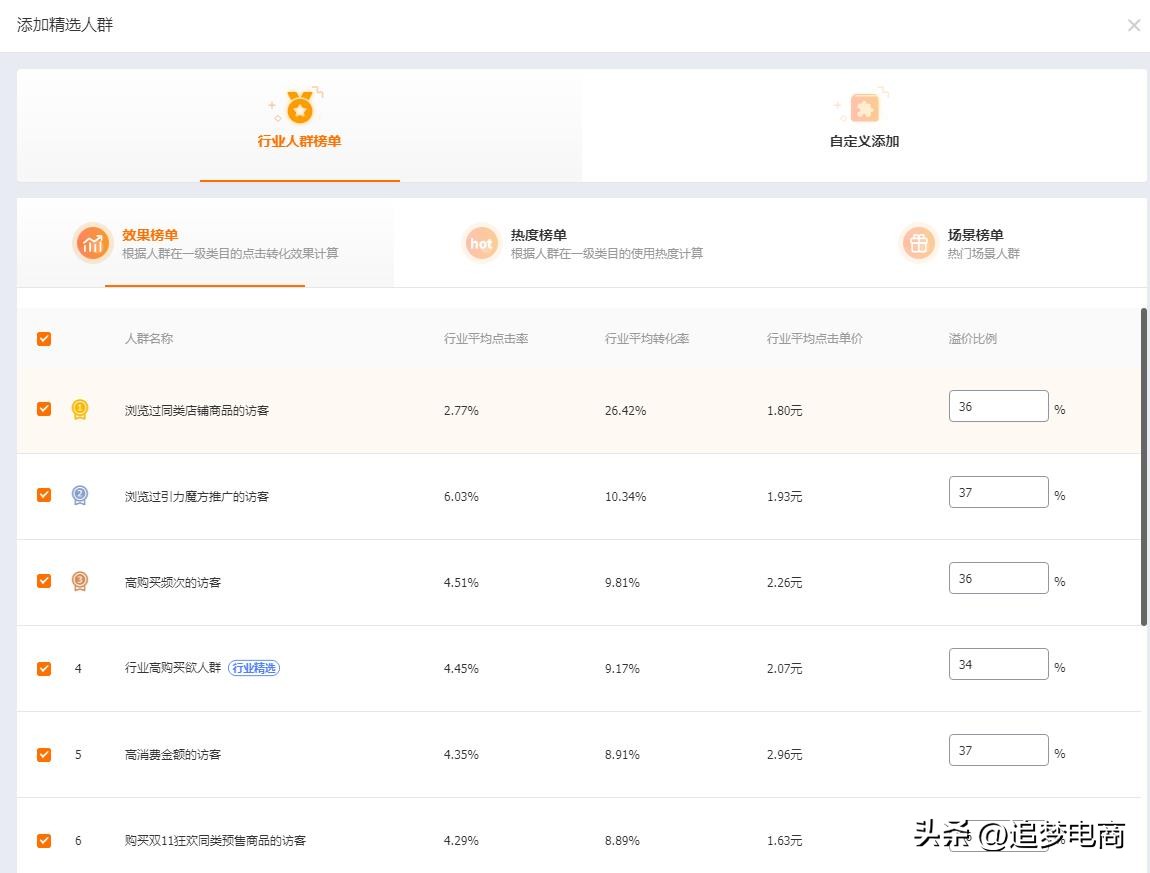This screenshot has height=873, width=1150.
Task: Click the bronze medal beside 高购买频次的访客
Action: pos(79,581)
